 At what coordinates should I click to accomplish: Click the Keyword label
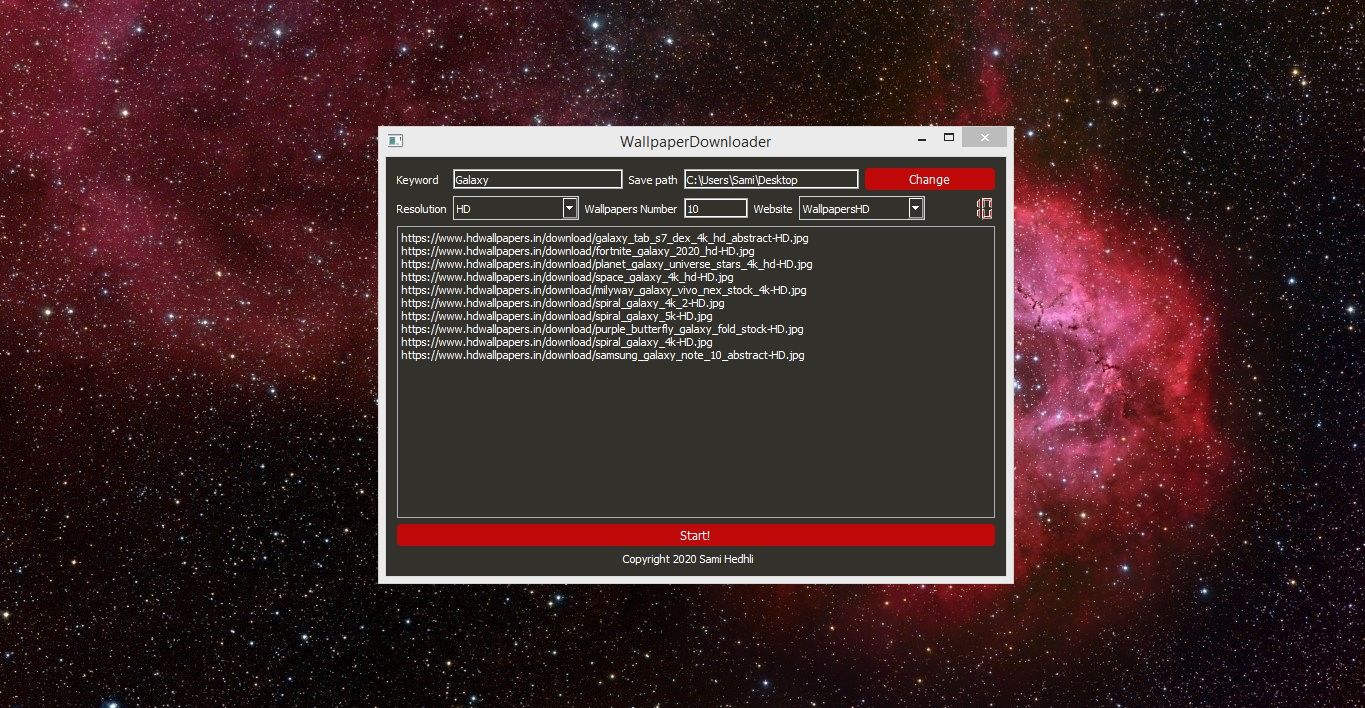tap(417, 180)
